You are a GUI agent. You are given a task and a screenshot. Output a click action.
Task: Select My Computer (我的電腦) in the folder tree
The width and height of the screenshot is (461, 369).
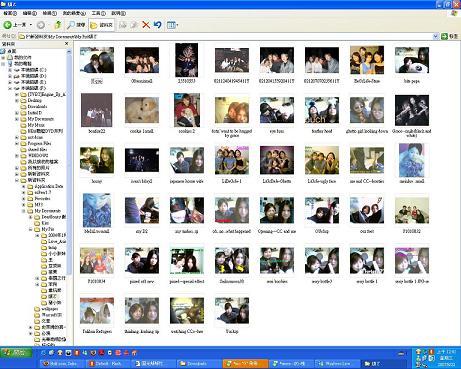[23, 63]
